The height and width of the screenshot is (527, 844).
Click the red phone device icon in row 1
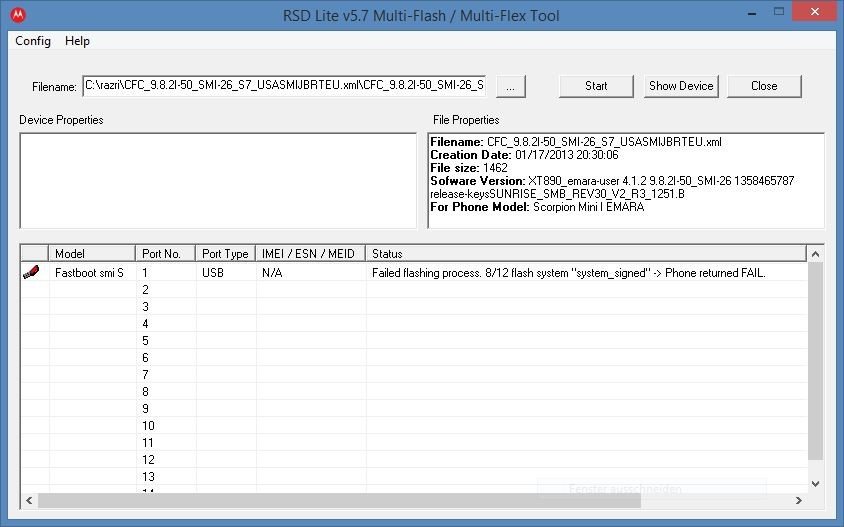[x=31, y=272]
